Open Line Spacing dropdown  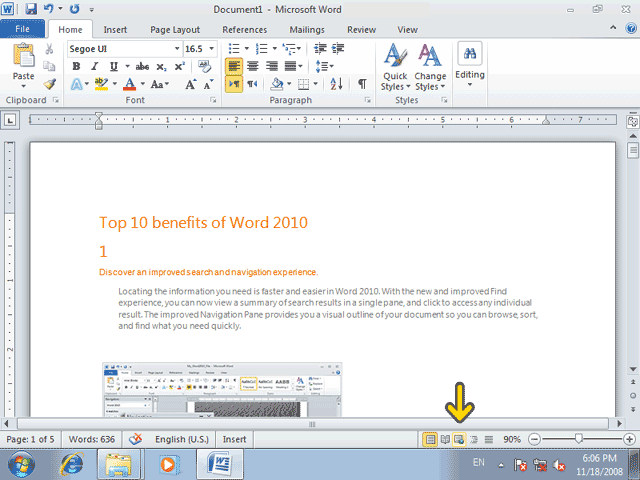tap(325, 66)
